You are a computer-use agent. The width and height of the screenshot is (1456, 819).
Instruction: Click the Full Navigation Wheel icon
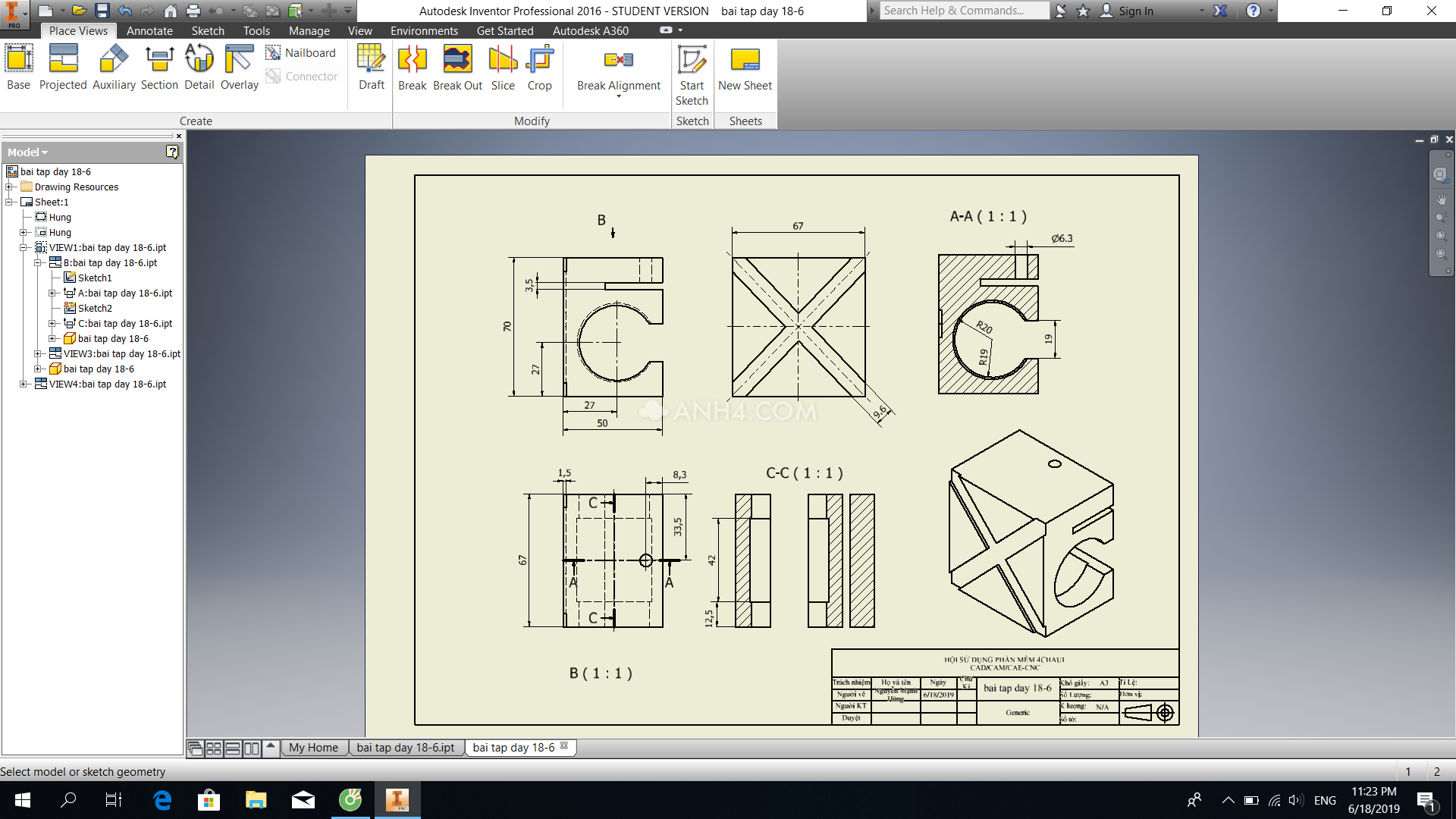(1439, 175)
